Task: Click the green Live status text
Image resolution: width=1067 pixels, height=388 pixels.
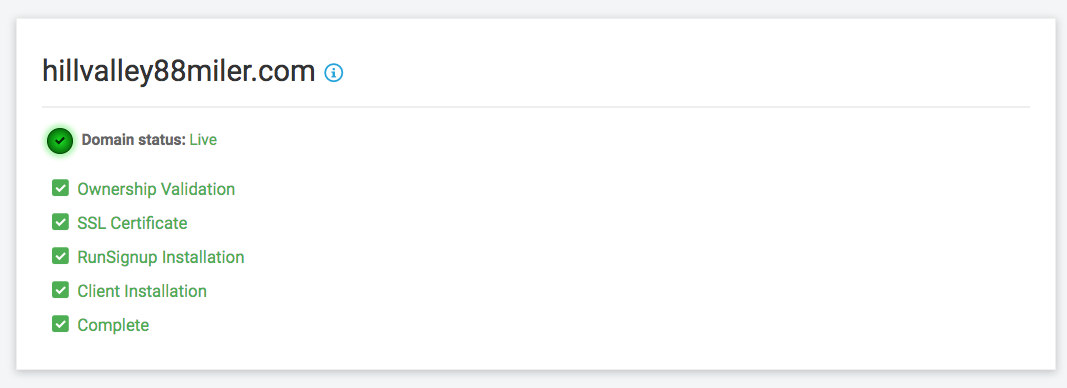Action: [203, 140]
